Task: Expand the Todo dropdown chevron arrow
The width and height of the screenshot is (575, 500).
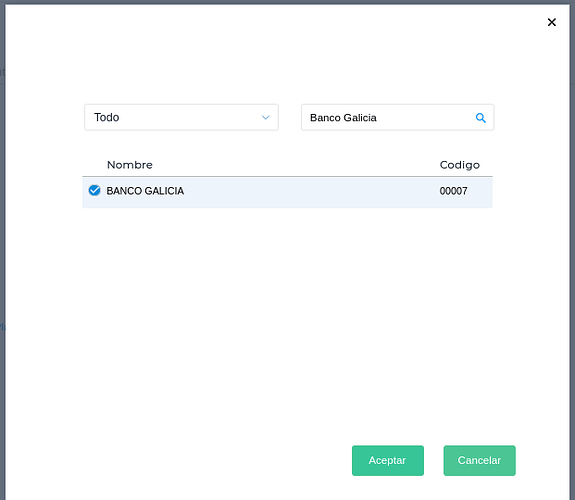Action: 265,117
